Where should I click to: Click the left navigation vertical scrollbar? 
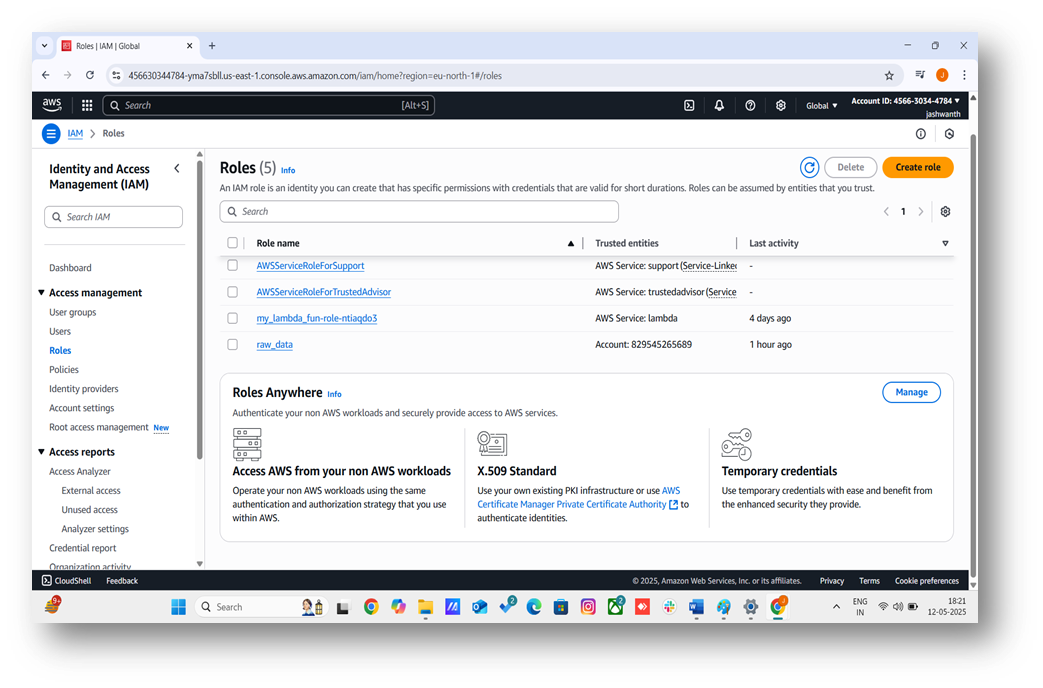(200, 309)
